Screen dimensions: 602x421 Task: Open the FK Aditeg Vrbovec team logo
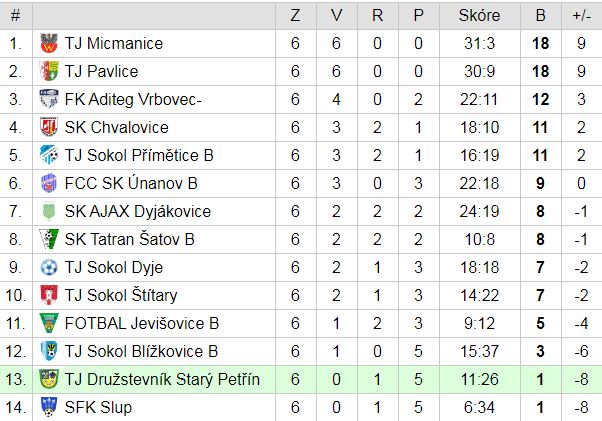[x=49, y=99]
